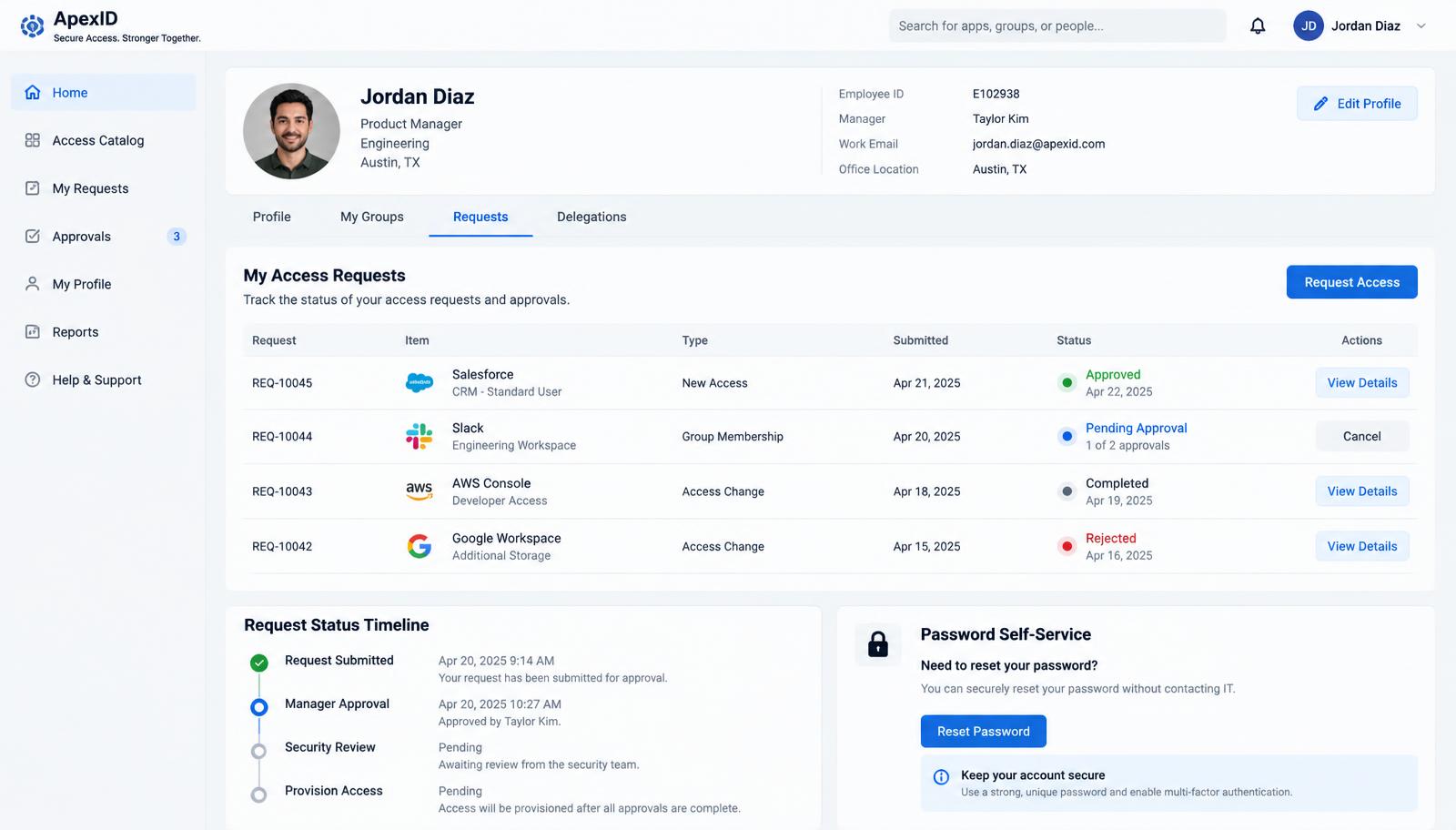Image resolution: width=1456 pixels, height=830 pixels.
Task: Click the Approvals checkbox icon
Action: tap(33, 236)
